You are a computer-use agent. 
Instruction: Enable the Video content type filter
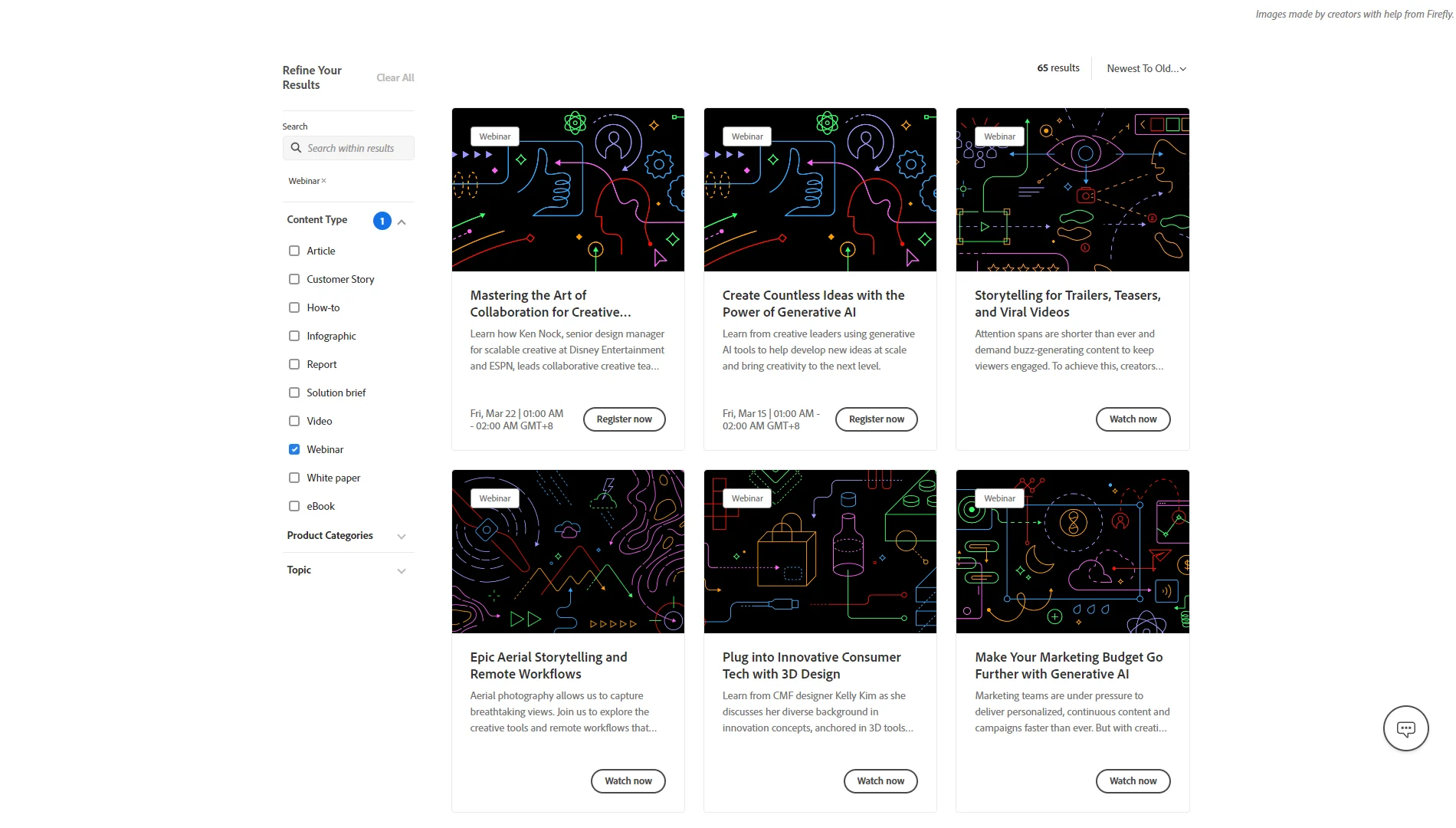pyautogui.click(x=293, y=421)
